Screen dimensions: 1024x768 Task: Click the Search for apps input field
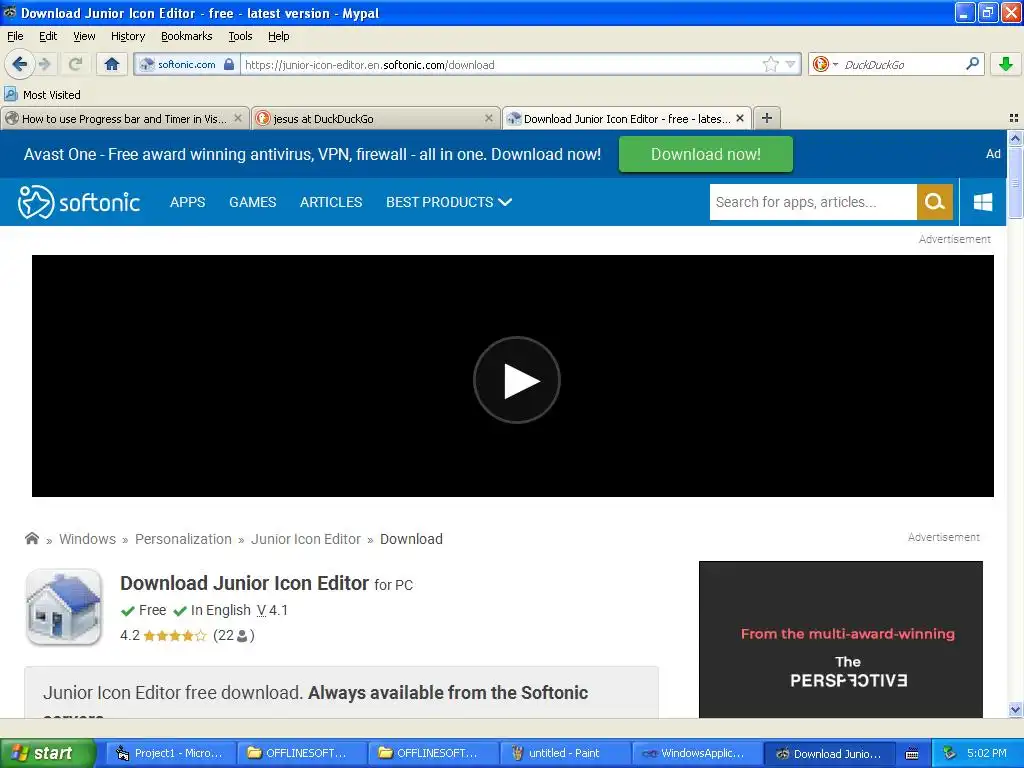coord(813,202)
